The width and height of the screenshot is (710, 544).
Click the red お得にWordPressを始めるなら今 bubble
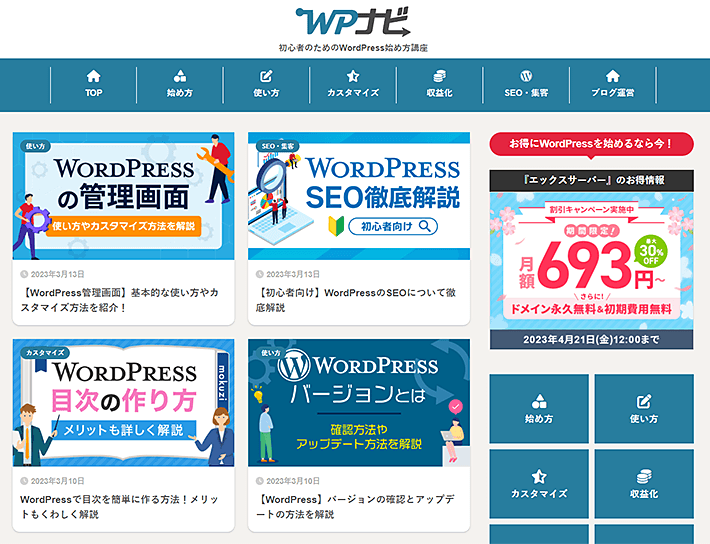[x=591, y=144]
